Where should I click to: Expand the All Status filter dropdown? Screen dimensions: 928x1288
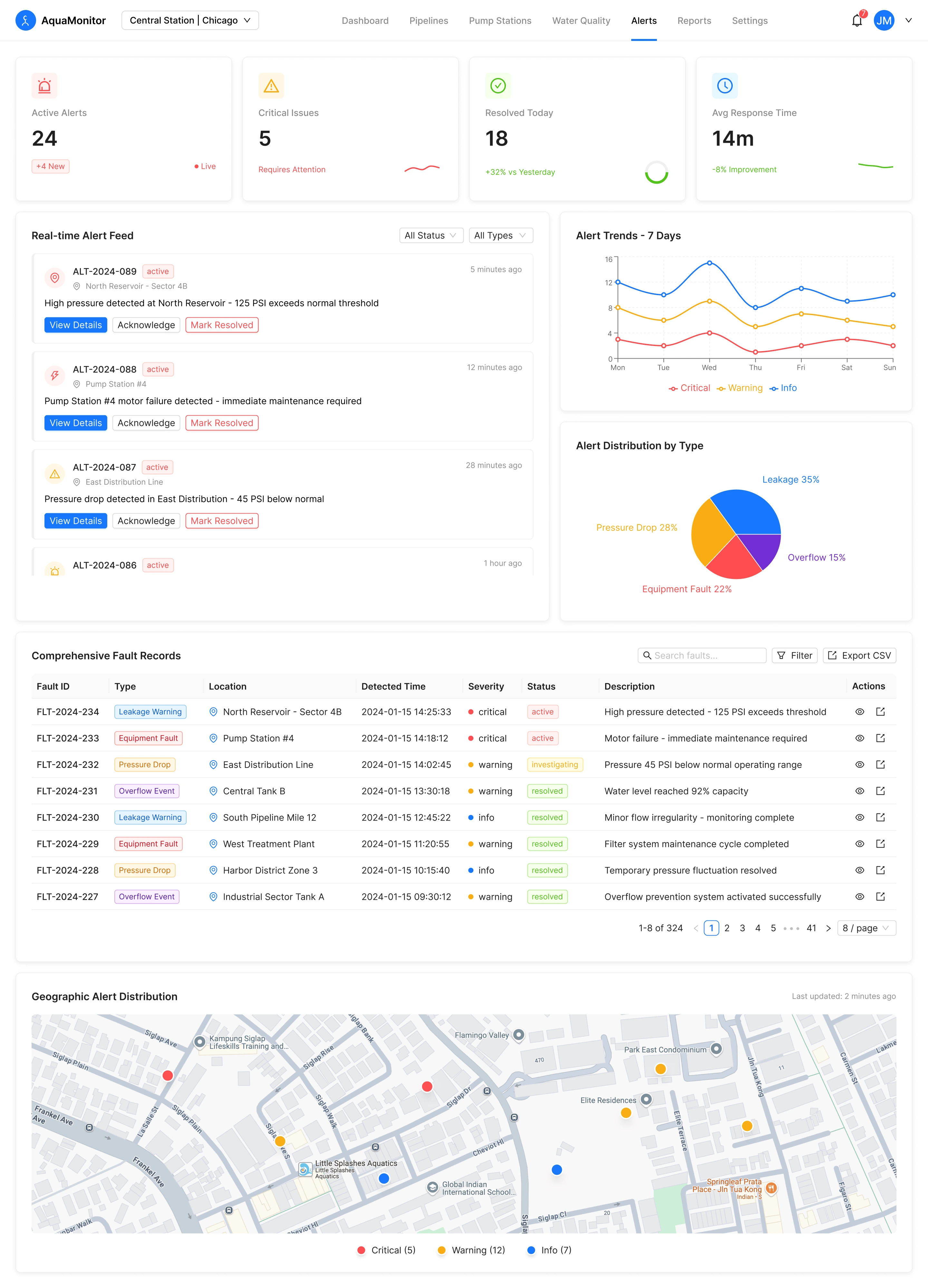(430, 235)
